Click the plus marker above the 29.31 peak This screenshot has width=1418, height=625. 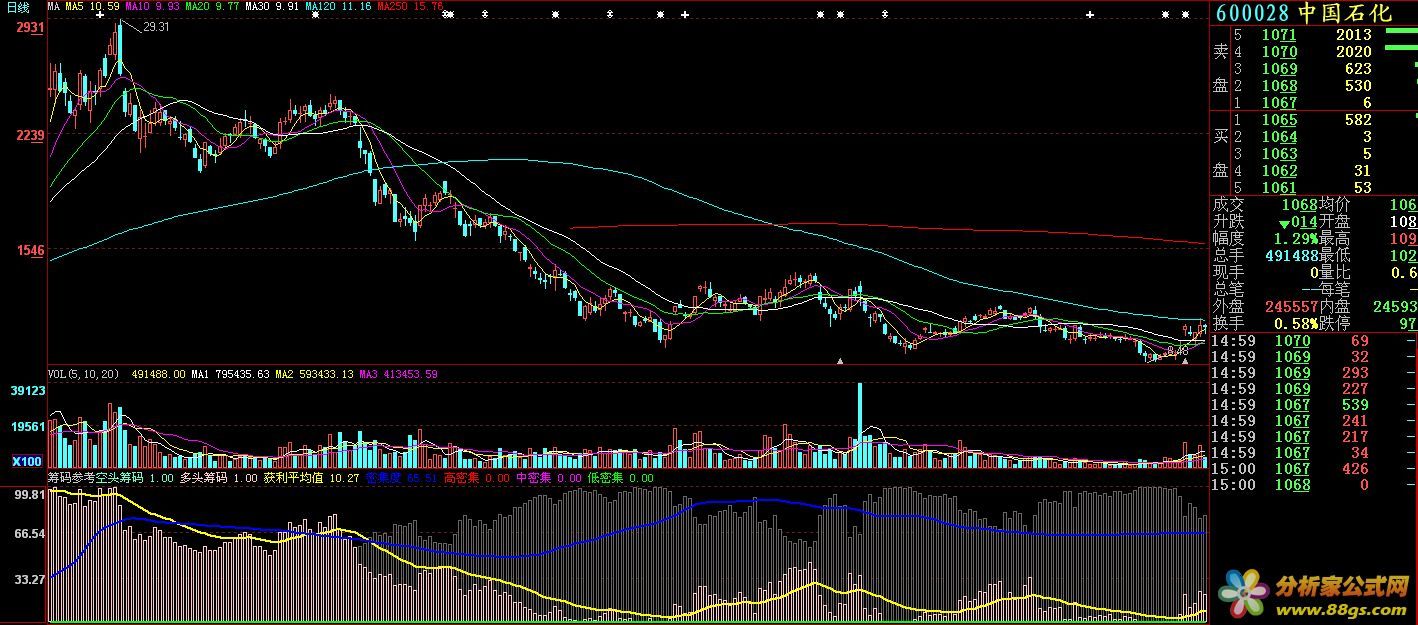coord(102,15)
